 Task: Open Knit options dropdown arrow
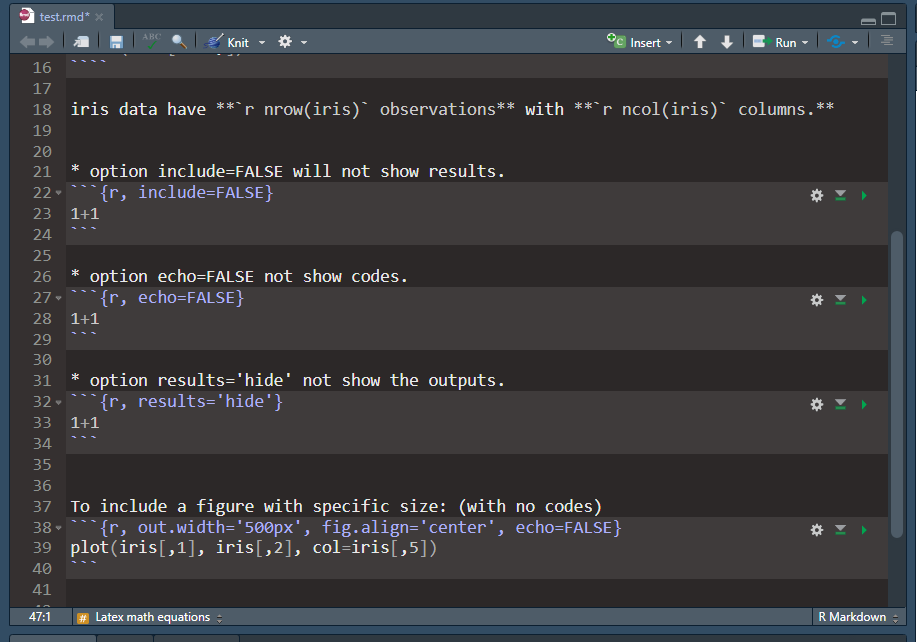[261, 43]
